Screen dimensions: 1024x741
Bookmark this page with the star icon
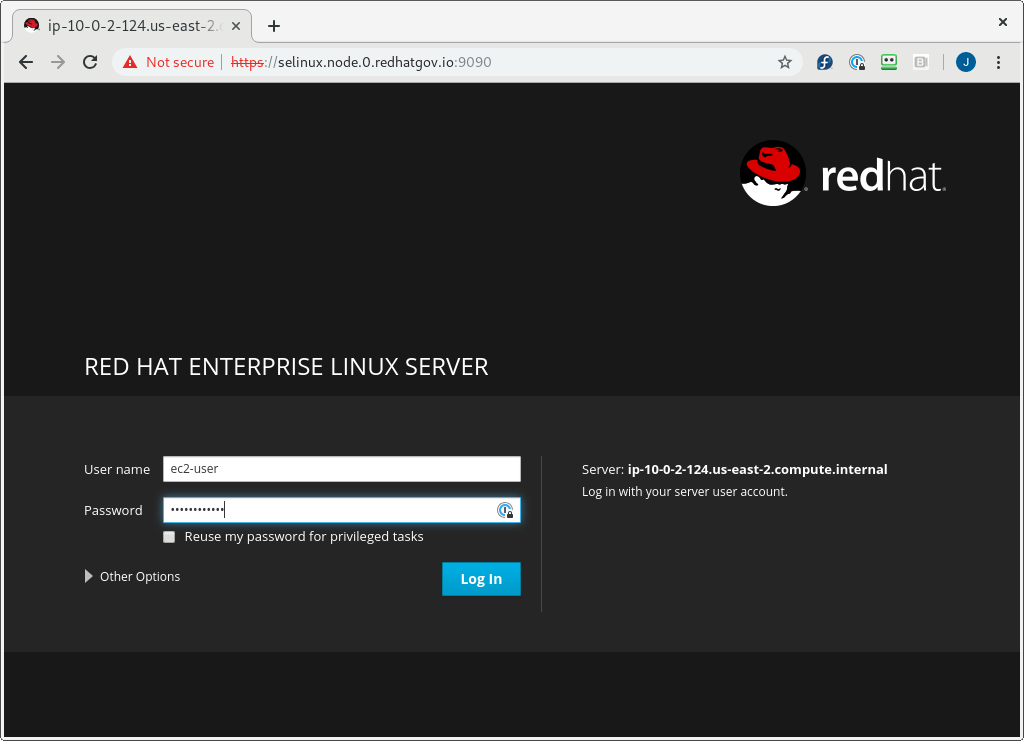pyautogui.click(x=785, y=62)
